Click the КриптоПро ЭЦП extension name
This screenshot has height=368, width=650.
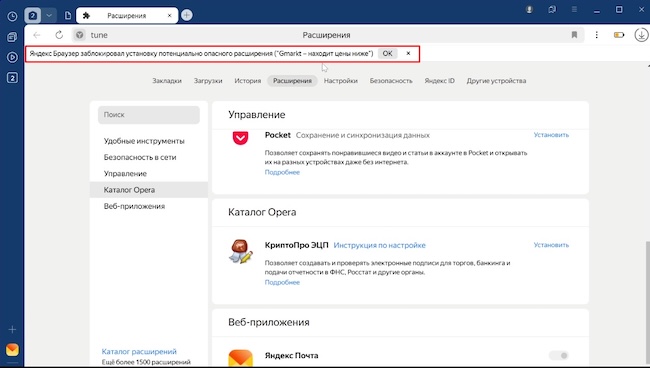coord(296,245)
